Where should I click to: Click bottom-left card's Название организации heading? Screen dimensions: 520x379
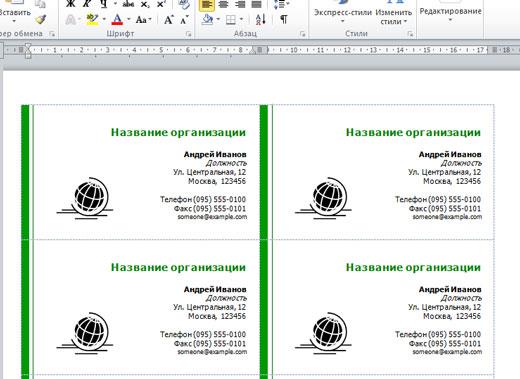point(178,267)
